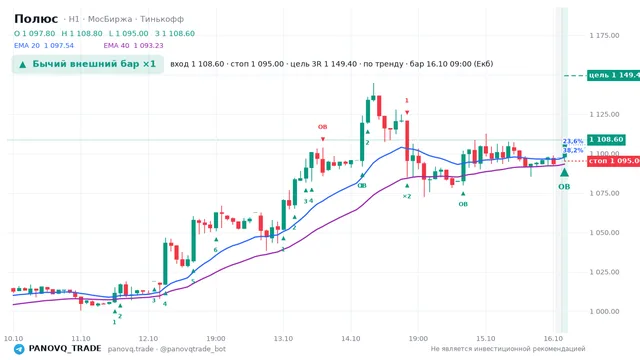
Task: Click the 1 108.60 entry price tag
Action: [x=606, y=140]
